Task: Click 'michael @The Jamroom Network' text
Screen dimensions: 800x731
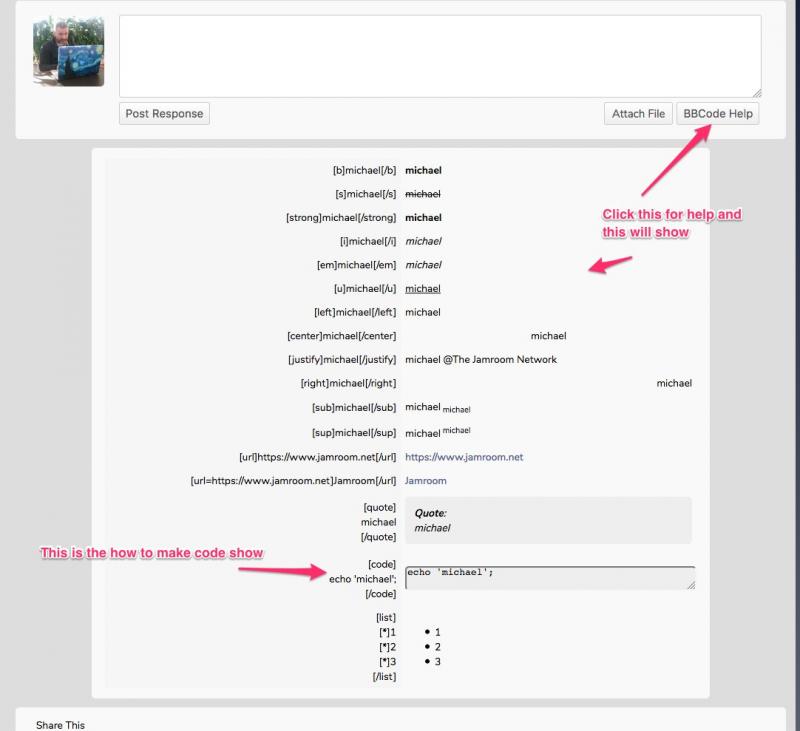Action: (x=481, y=360)
